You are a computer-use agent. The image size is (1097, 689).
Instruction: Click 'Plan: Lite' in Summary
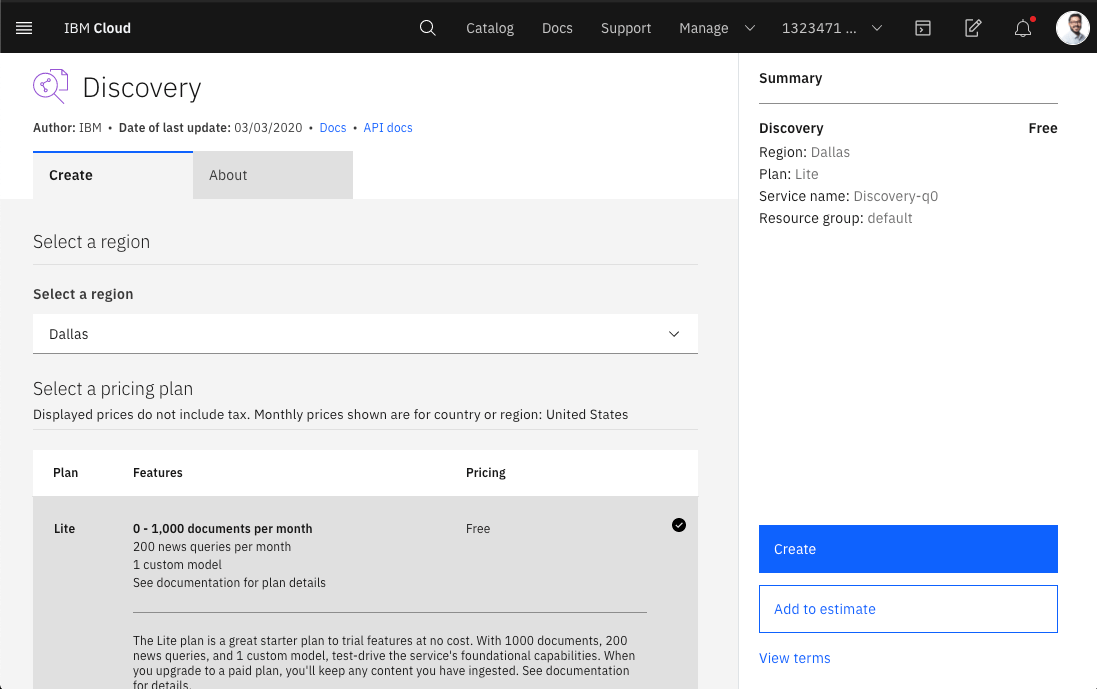(x=788, y=174)
